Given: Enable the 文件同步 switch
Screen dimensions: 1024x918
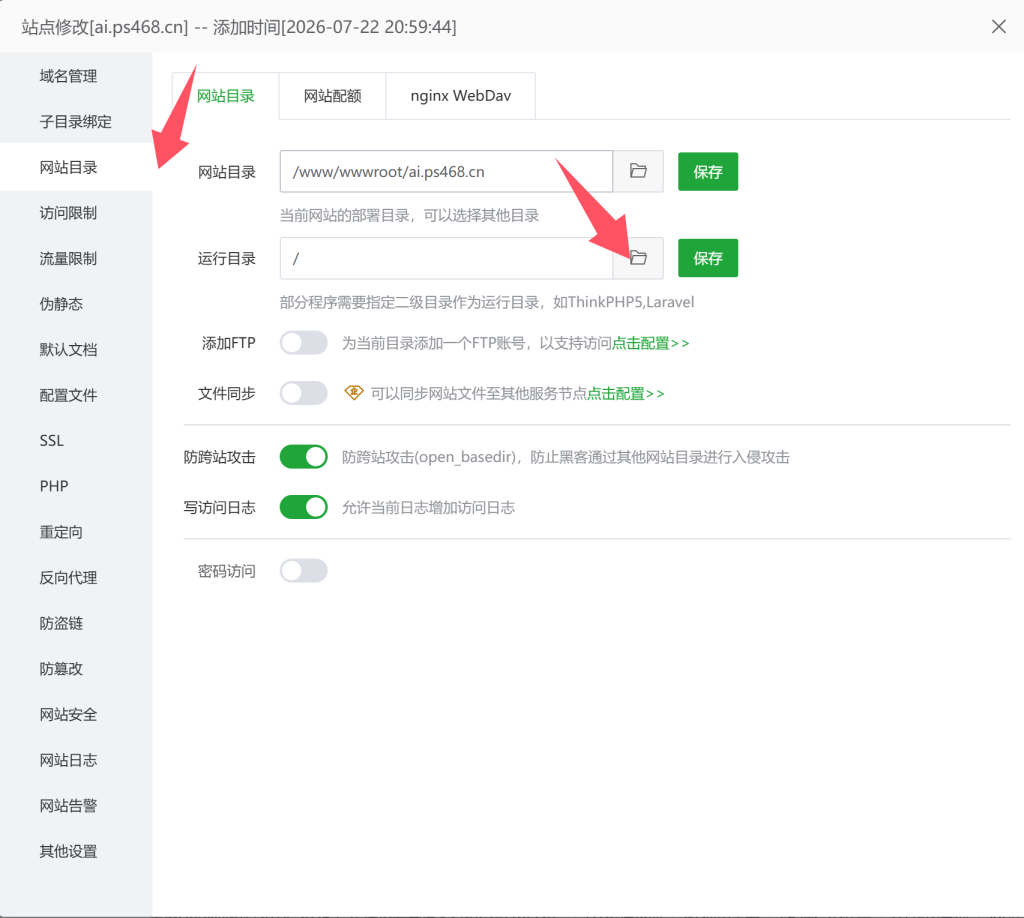Looking at the screenshot, I should 304,393.
